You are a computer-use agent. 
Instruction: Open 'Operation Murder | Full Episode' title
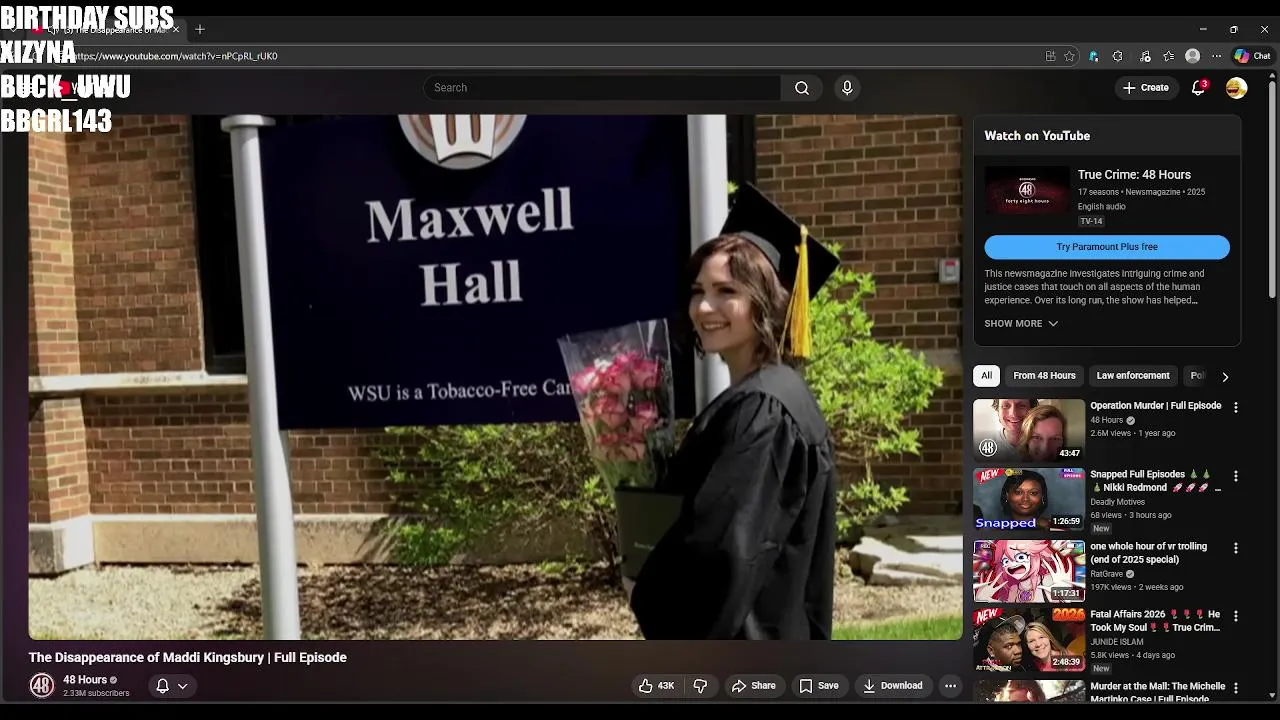point(1156,406)
